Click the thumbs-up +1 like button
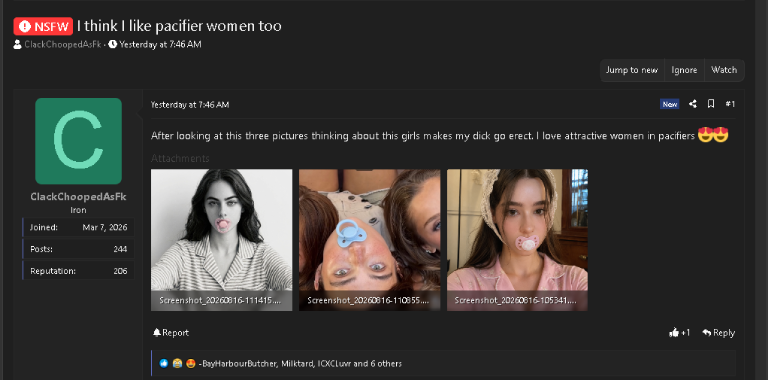 [679, 333]
